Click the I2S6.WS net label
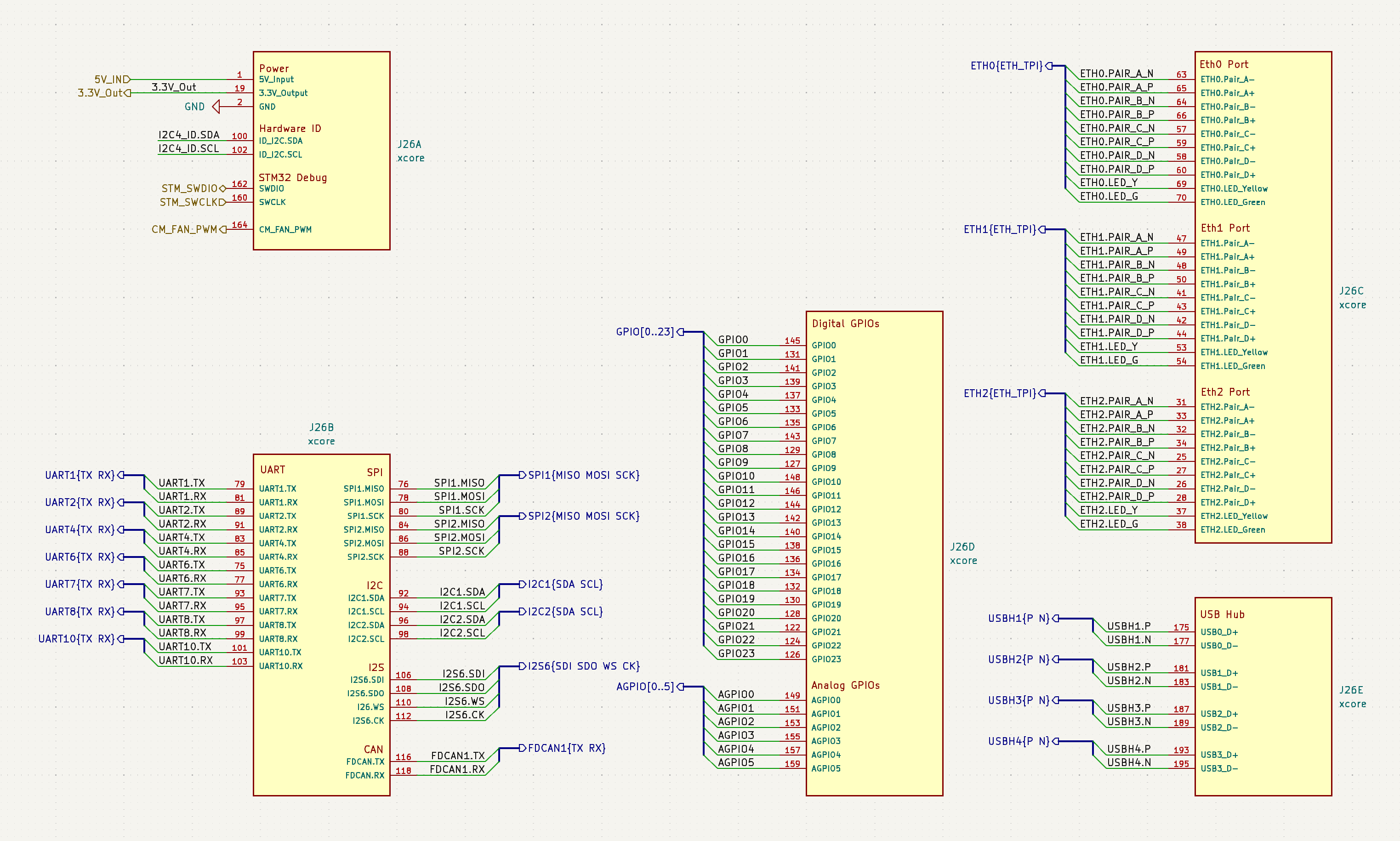1400x841 pixels. (x=465, y=702)
